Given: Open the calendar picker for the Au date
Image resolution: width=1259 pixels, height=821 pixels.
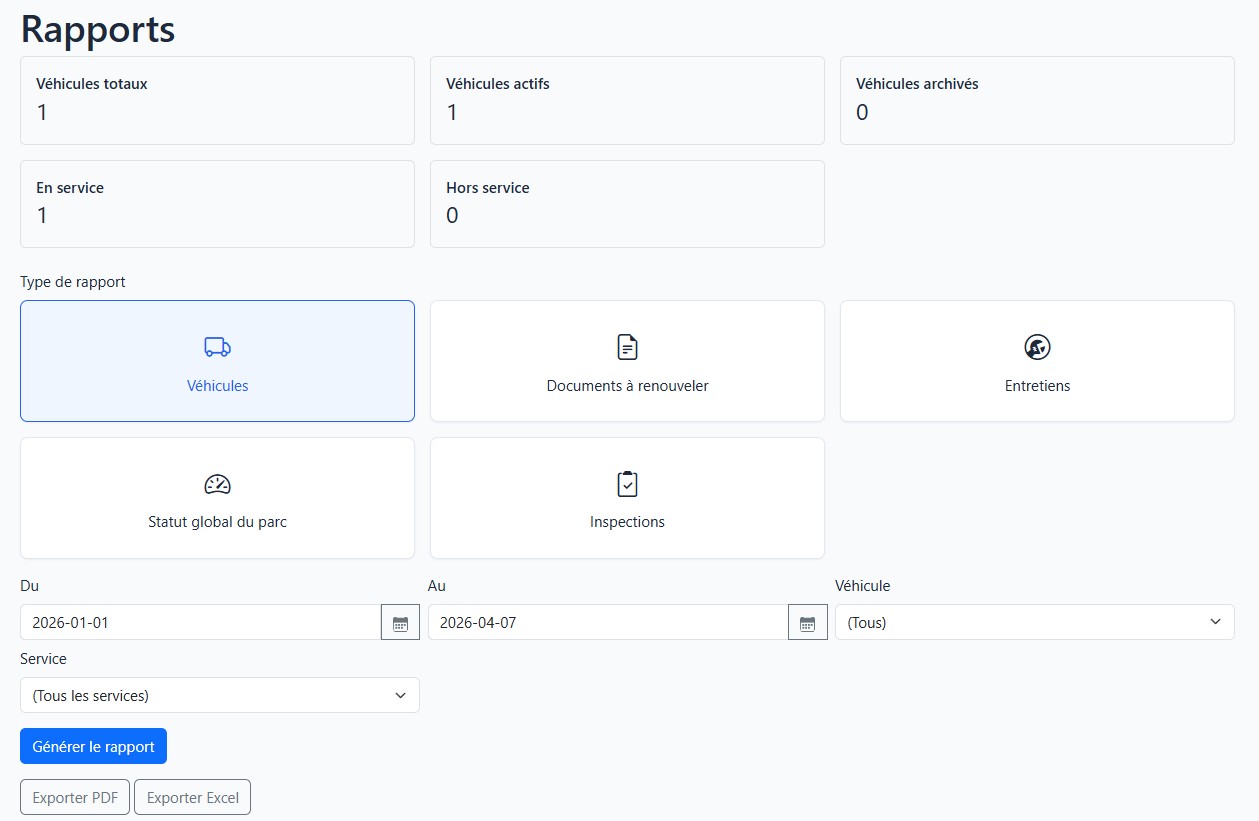Looking at the screenshot, I should (x=808, y=622).
